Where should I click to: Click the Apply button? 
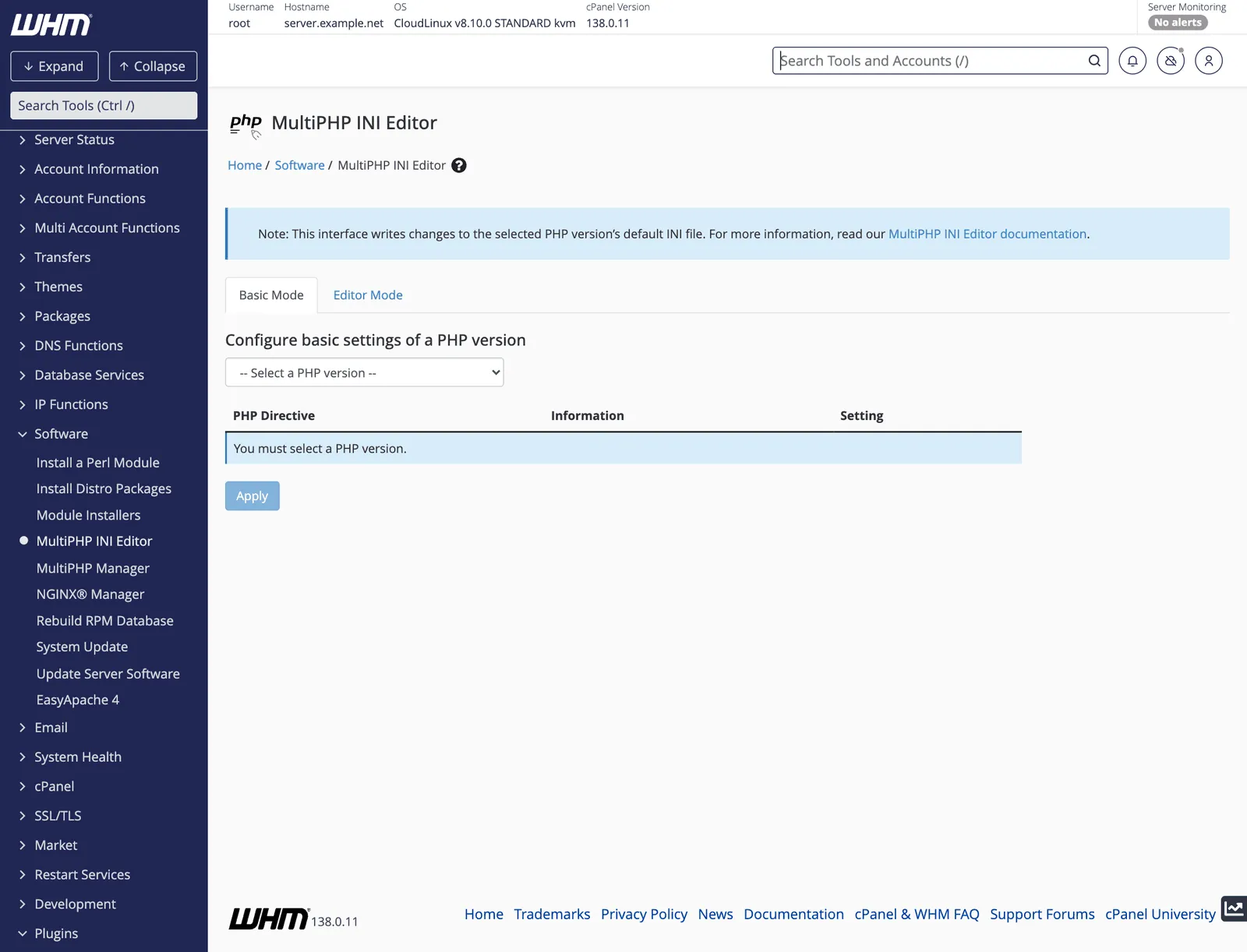pyautogui.click(x=252, y=496)
